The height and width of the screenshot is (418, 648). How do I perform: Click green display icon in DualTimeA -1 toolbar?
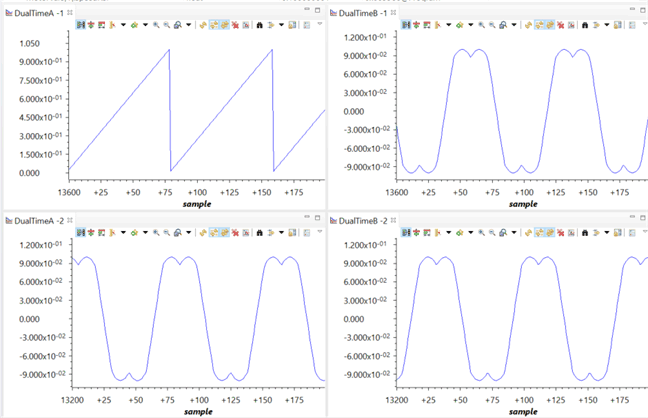[x=134, y=25]
